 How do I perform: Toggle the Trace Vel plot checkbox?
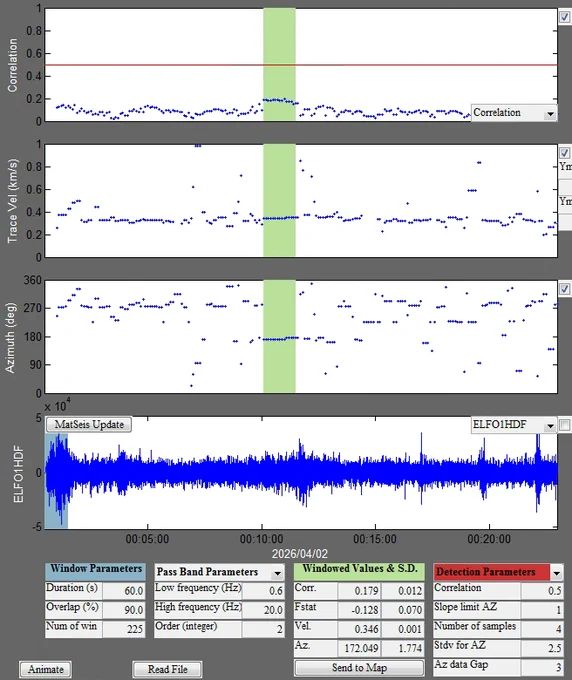[564, 153]
